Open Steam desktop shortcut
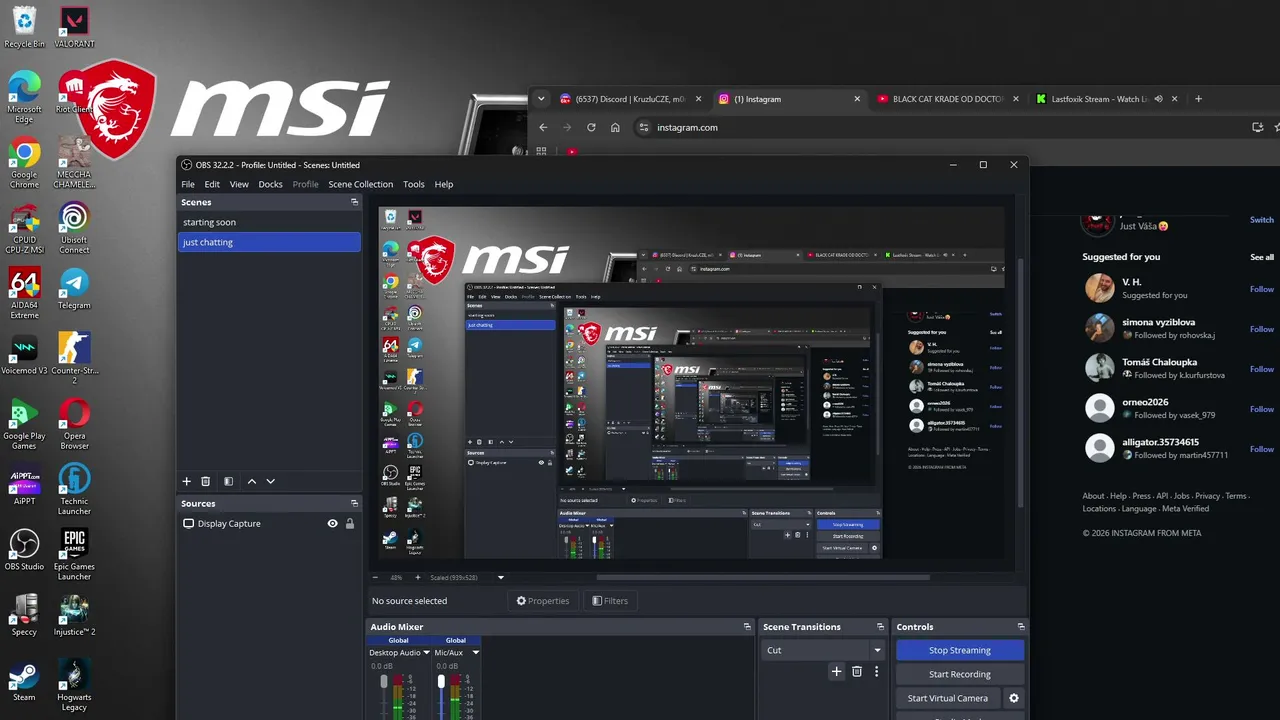This screenshot has width=1280, height=720. point(24,680)
